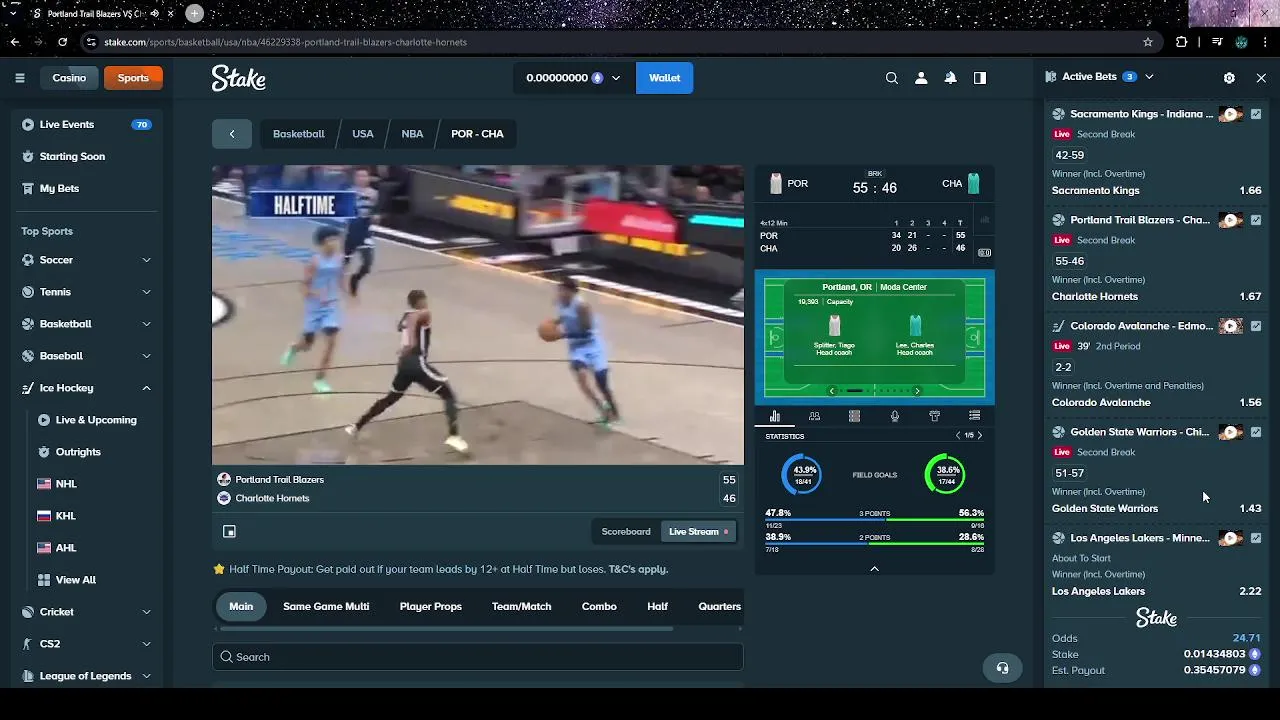Open My Bets in sidebar
The height and width of the screenshot is (720, 1280).
(59, 189)
